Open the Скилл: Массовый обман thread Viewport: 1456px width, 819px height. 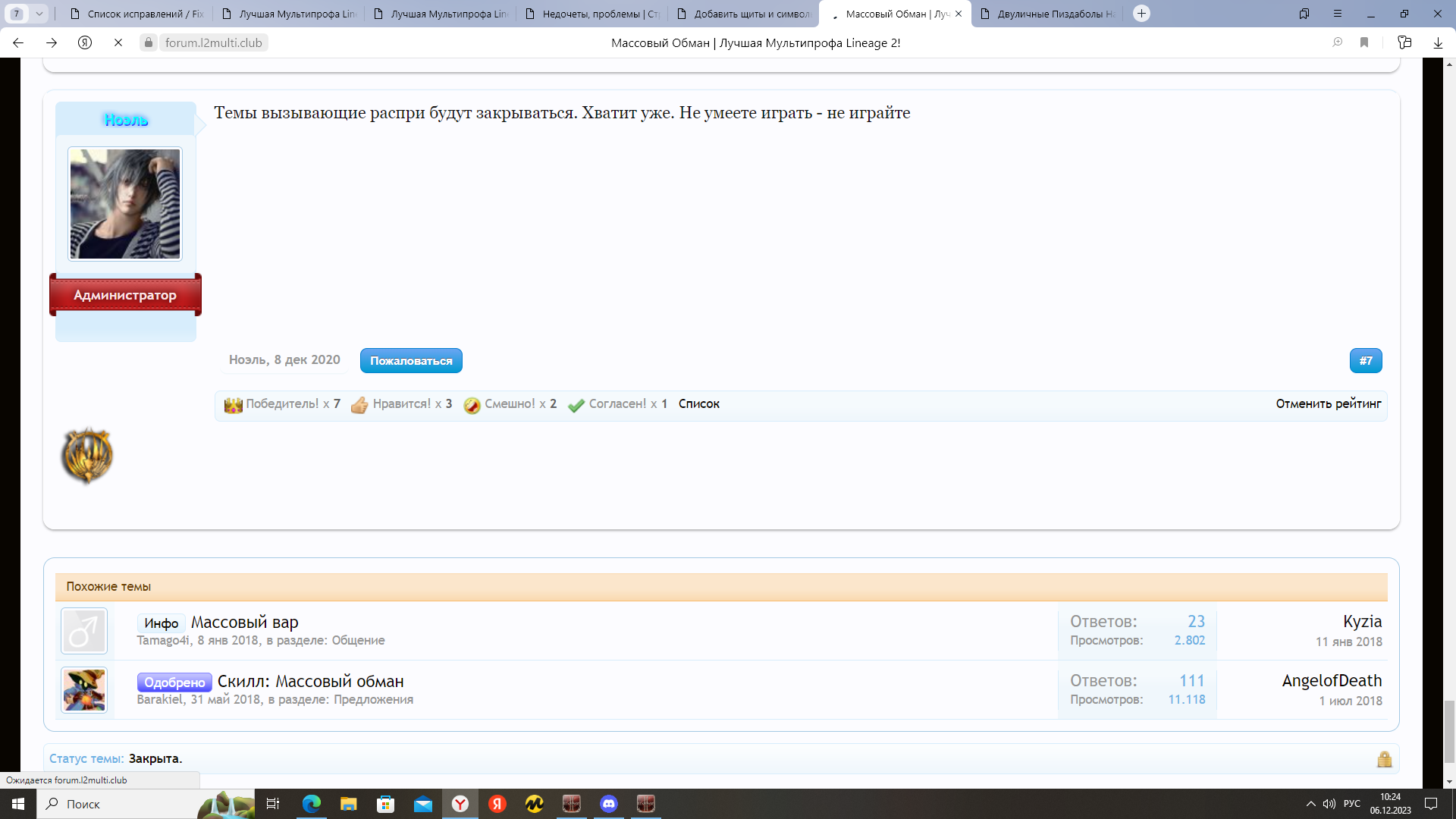point(311,682)
